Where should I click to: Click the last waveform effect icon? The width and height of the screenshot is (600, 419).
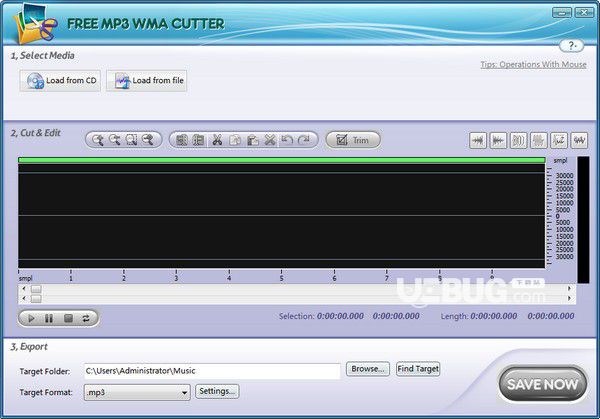pos(579,140)
